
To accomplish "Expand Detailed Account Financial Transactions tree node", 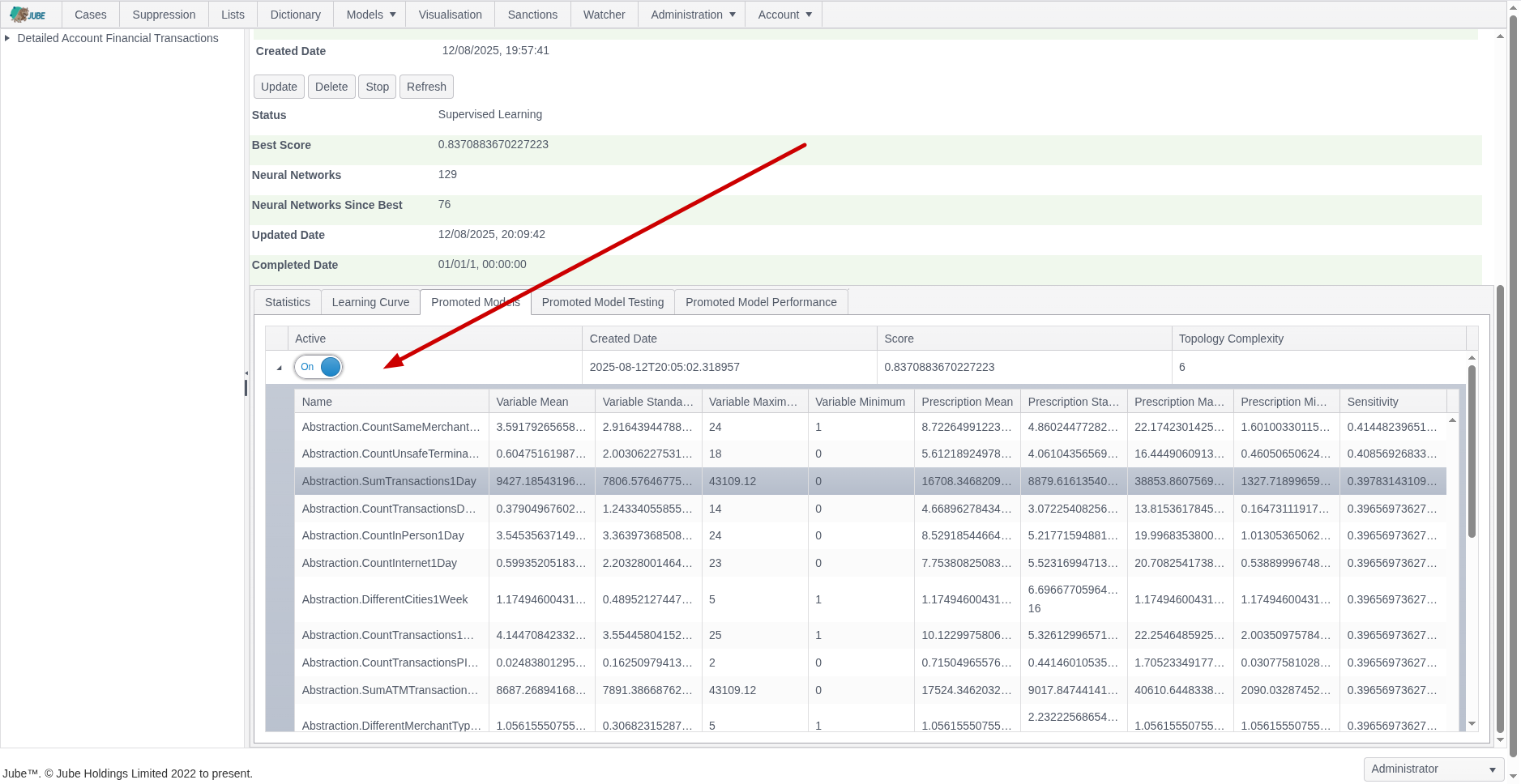I will pos(7,38).
